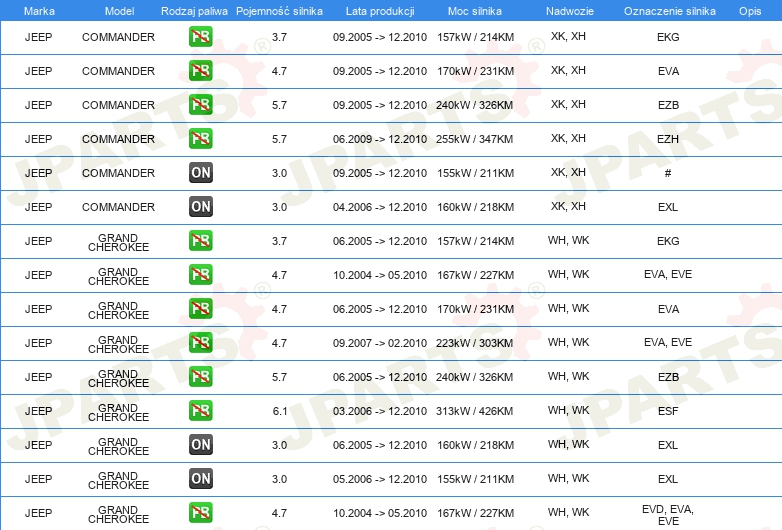The image size is (782, 530).
Task: Click JEEP brand in the Commander EKG row
Action: coord(38,37)
